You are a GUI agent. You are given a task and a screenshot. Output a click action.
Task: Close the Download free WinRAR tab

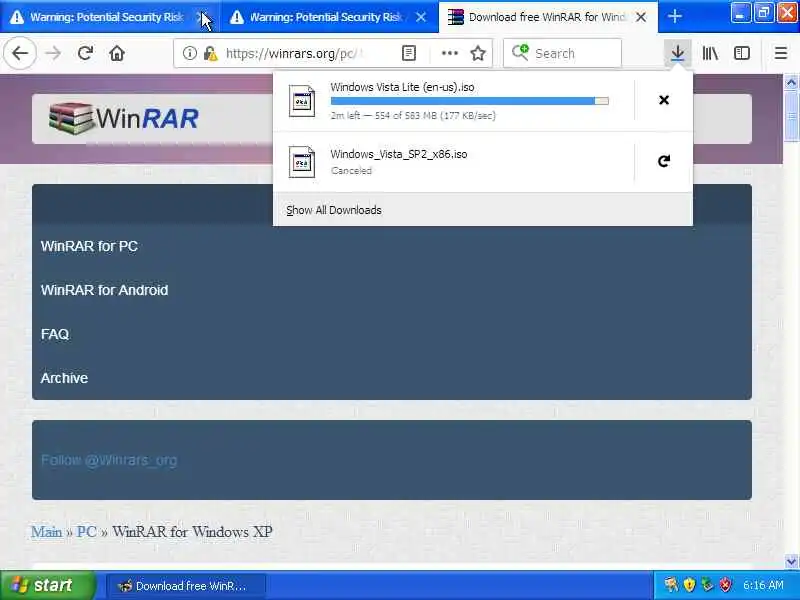[641, 17]
